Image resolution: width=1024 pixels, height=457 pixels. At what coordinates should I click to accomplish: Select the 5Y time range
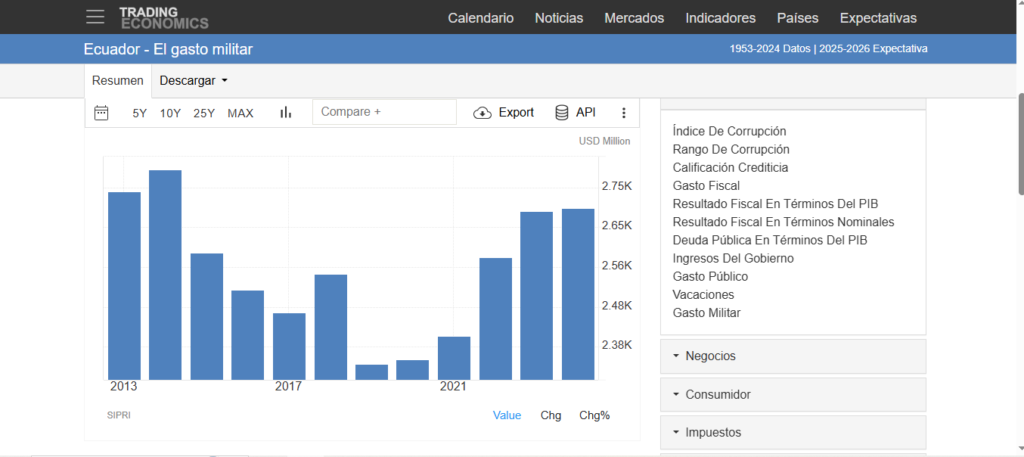coord(140,113)
